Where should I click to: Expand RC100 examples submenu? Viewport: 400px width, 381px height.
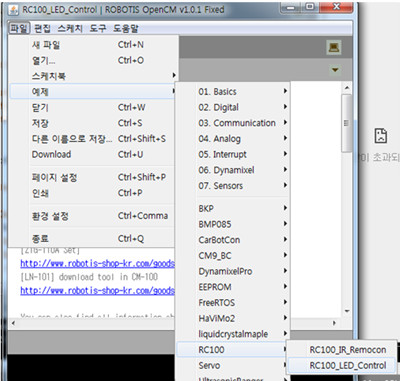click(233, 349)
